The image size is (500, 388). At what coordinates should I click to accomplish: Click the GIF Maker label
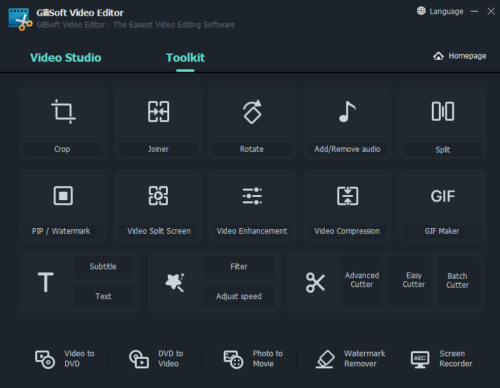(x=442, y=231)
